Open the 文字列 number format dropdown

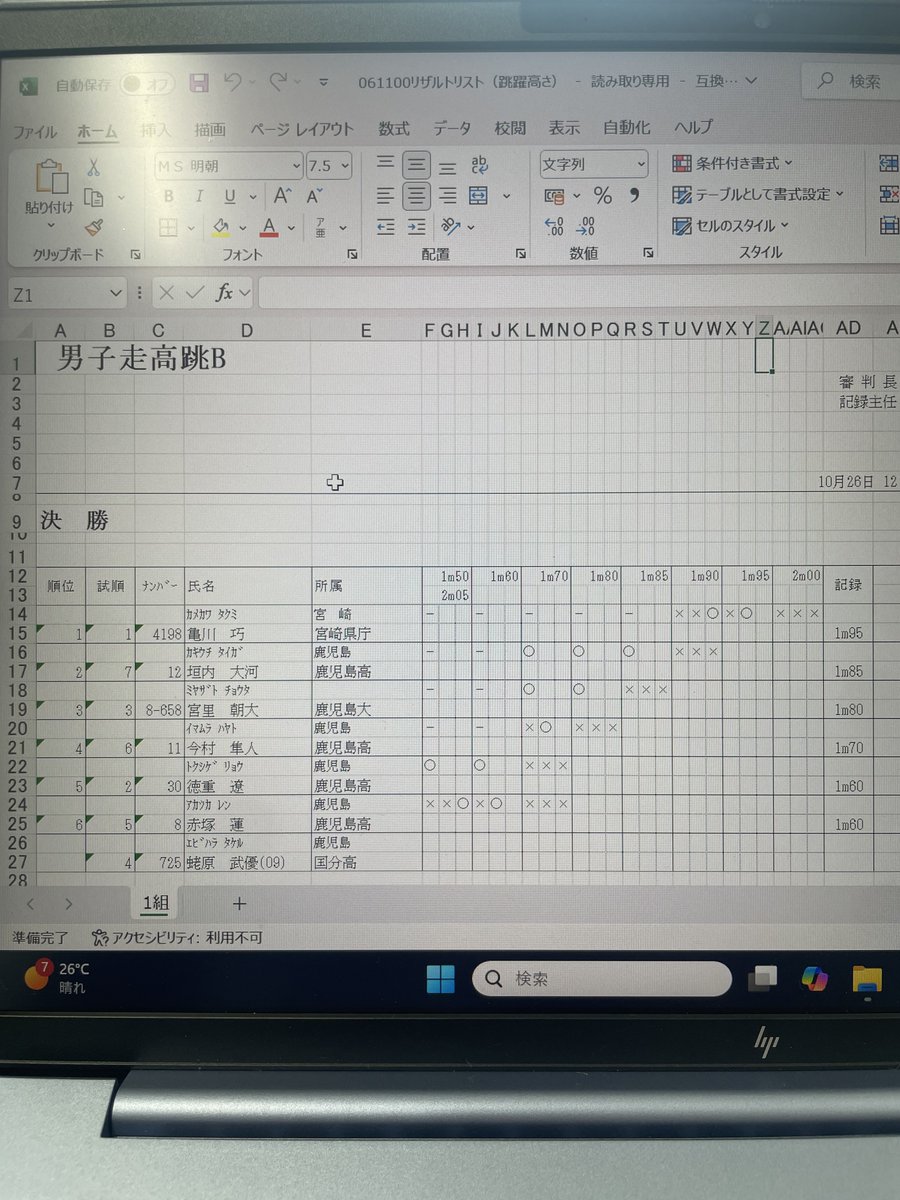pyautogui.click(x=640, y=164)
